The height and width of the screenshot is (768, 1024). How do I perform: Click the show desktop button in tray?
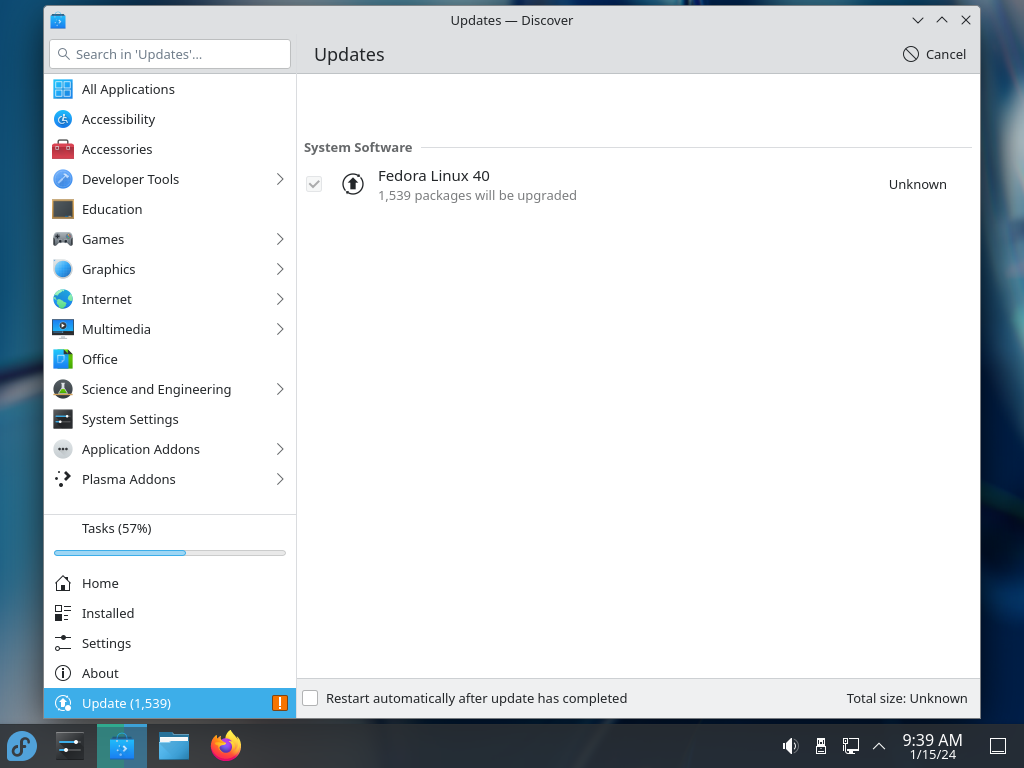[998, 746]
